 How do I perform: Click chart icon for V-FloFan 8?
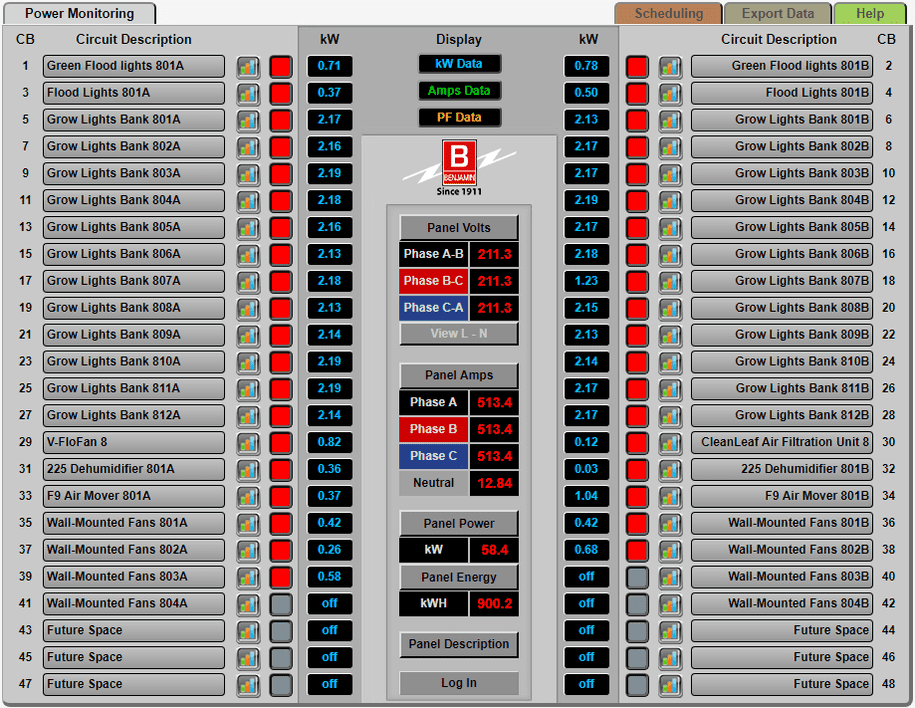tap(248, 443)
